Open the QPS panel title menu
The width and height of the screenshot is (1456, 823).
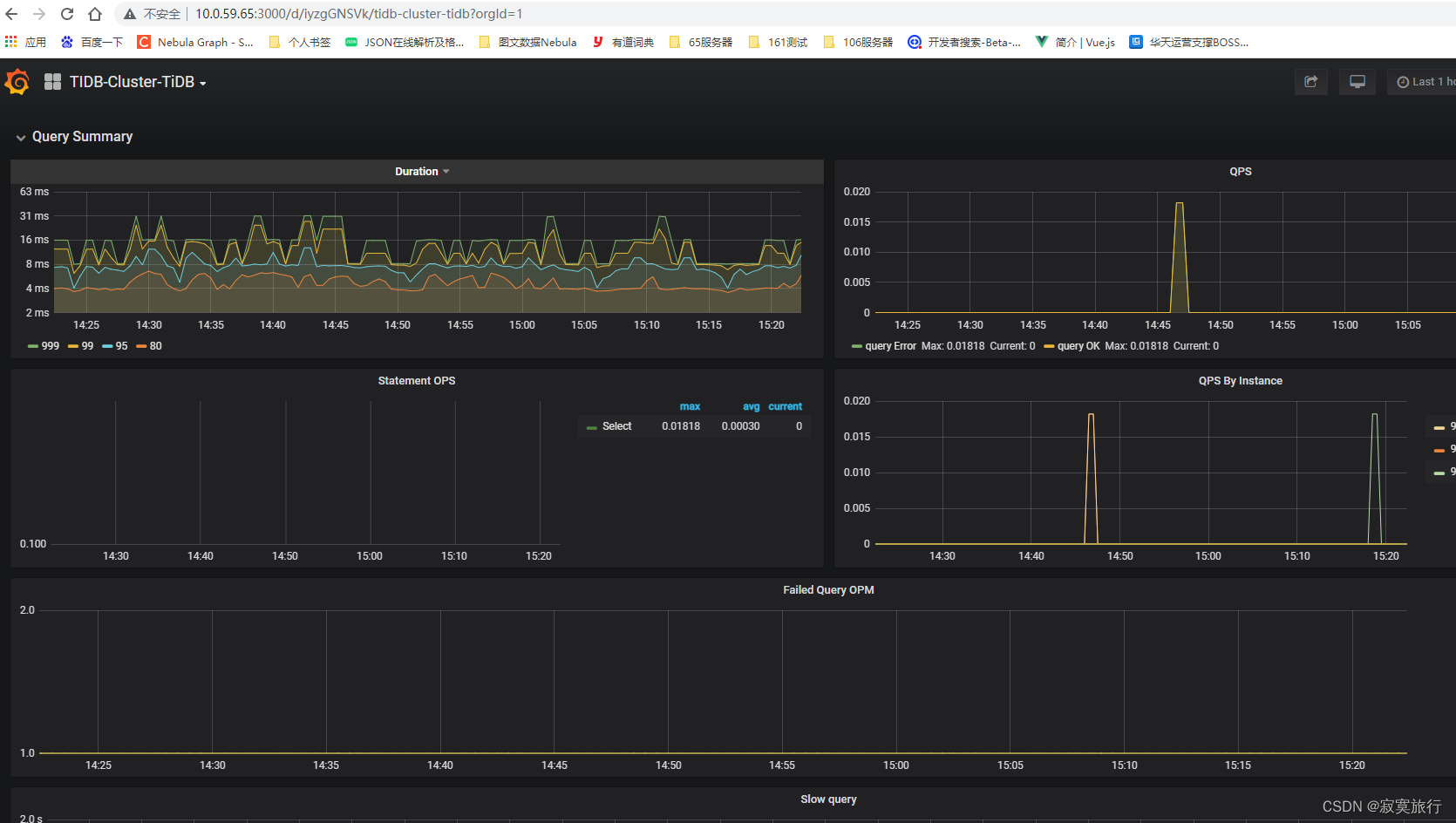pos(1240,172)
